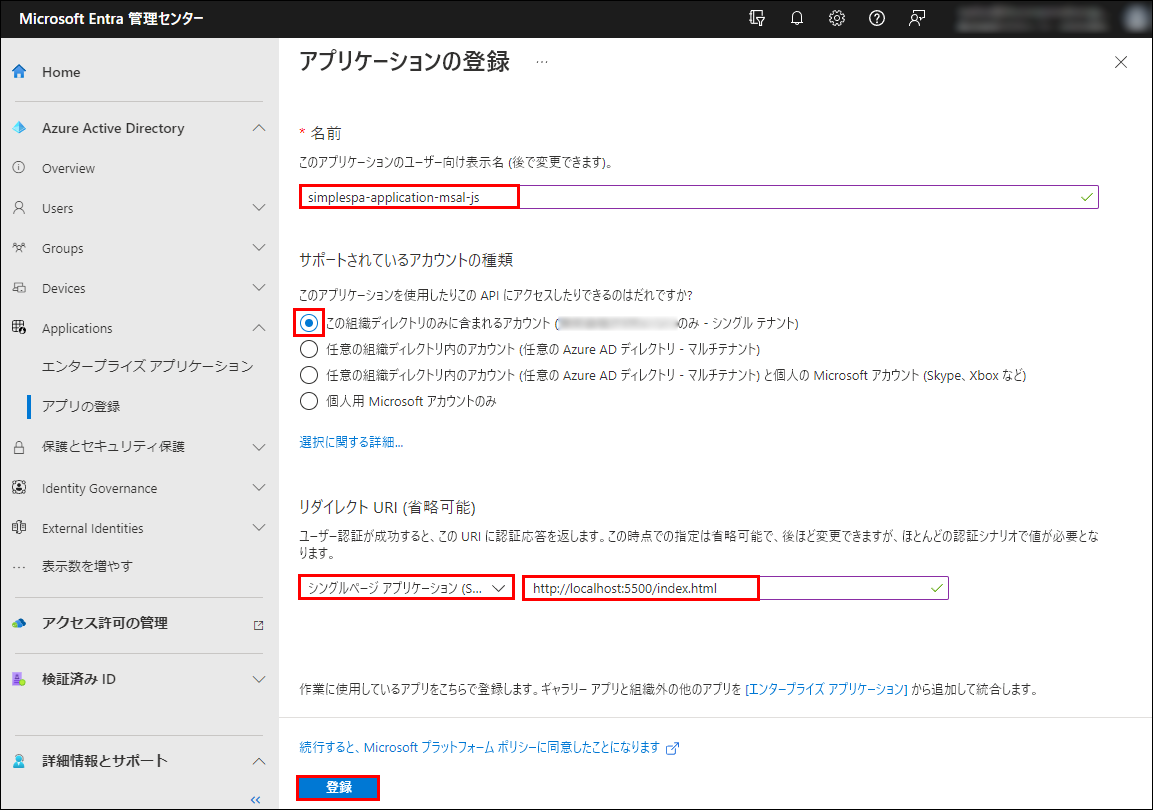Image resolution: width=1153 pixels, height=810 pixels.
Task: Click the 検証済み ID badge icon
Action: (x=19, y=678)
